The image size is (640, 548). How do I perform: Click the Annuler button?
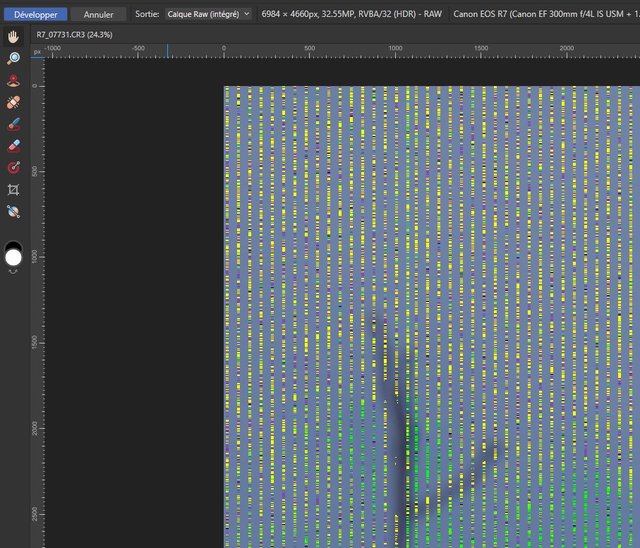click(98, 14)
